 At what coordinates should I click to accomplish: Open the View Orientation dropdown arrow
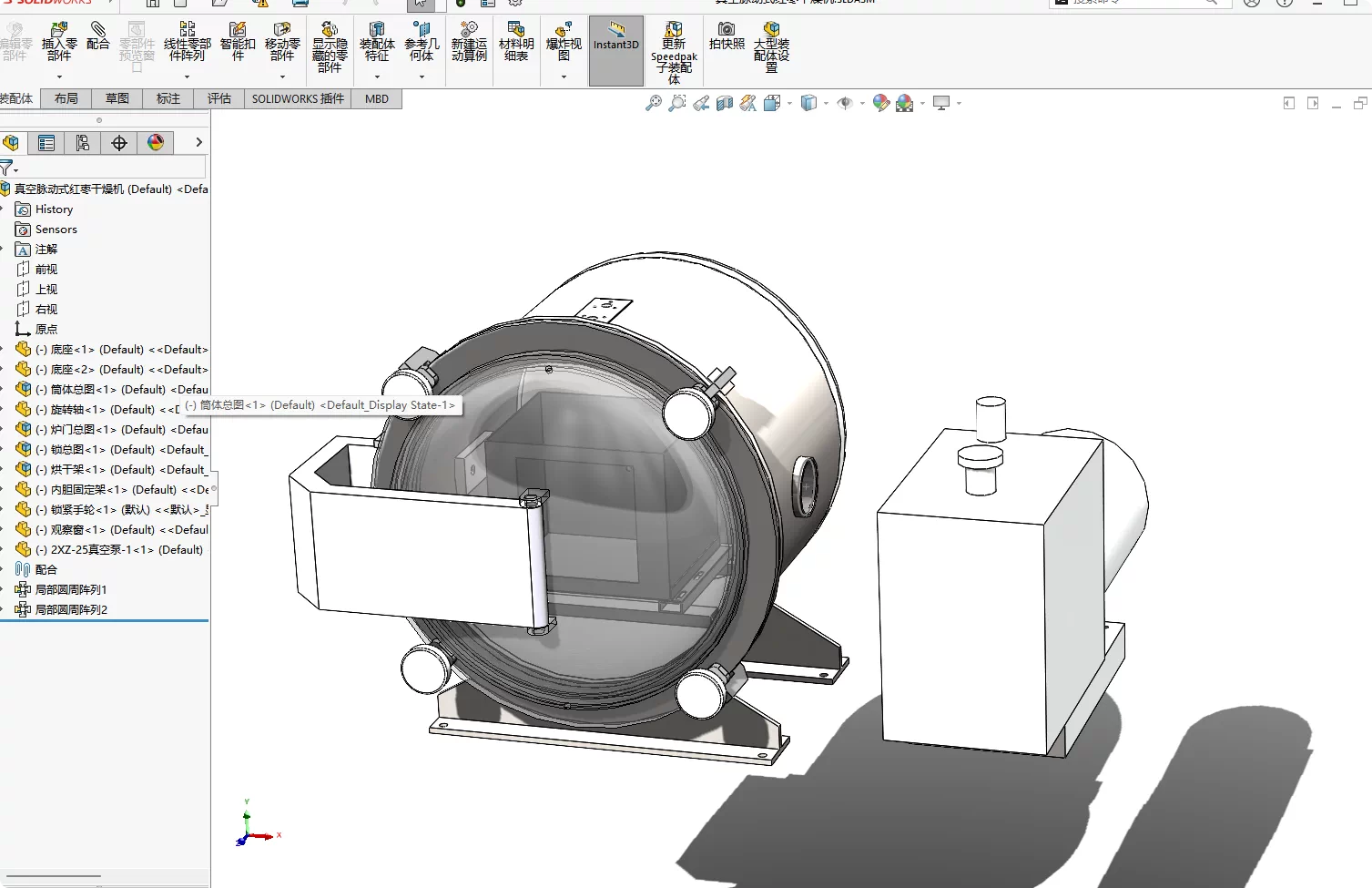(789, 103)
